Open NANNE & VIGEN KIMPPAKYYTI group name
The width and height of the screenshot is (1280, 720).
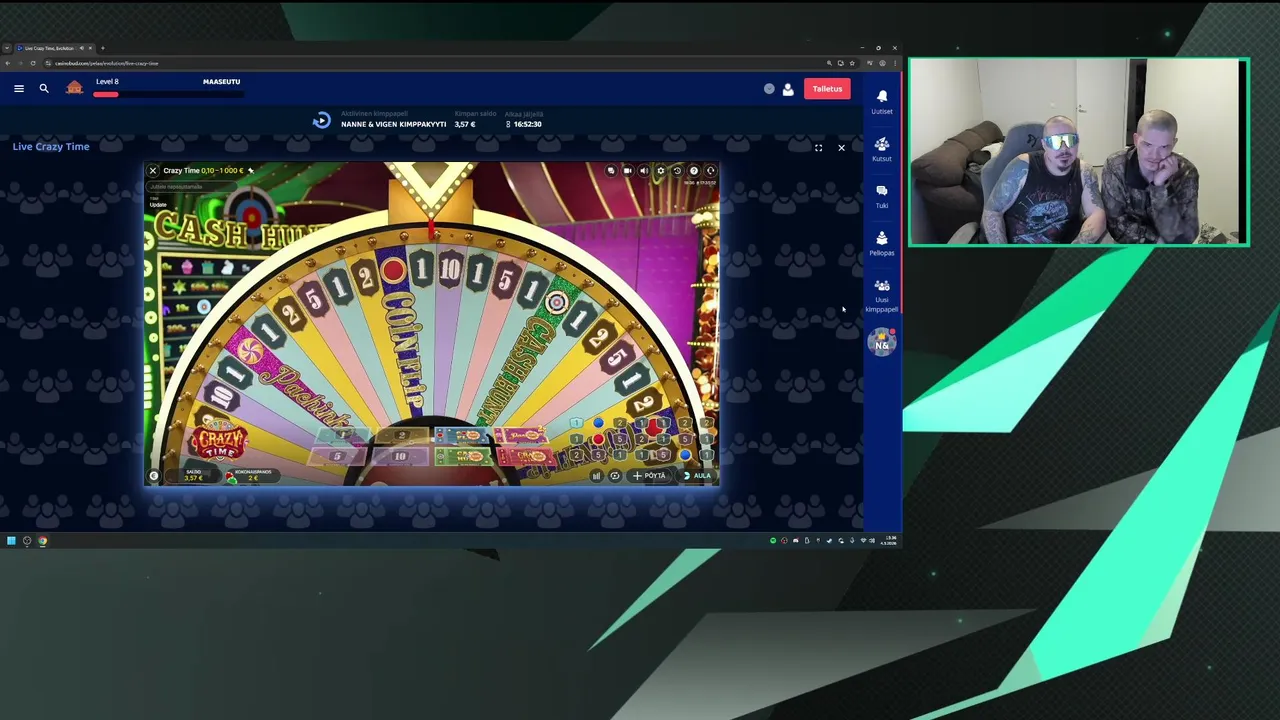[393, 124]
